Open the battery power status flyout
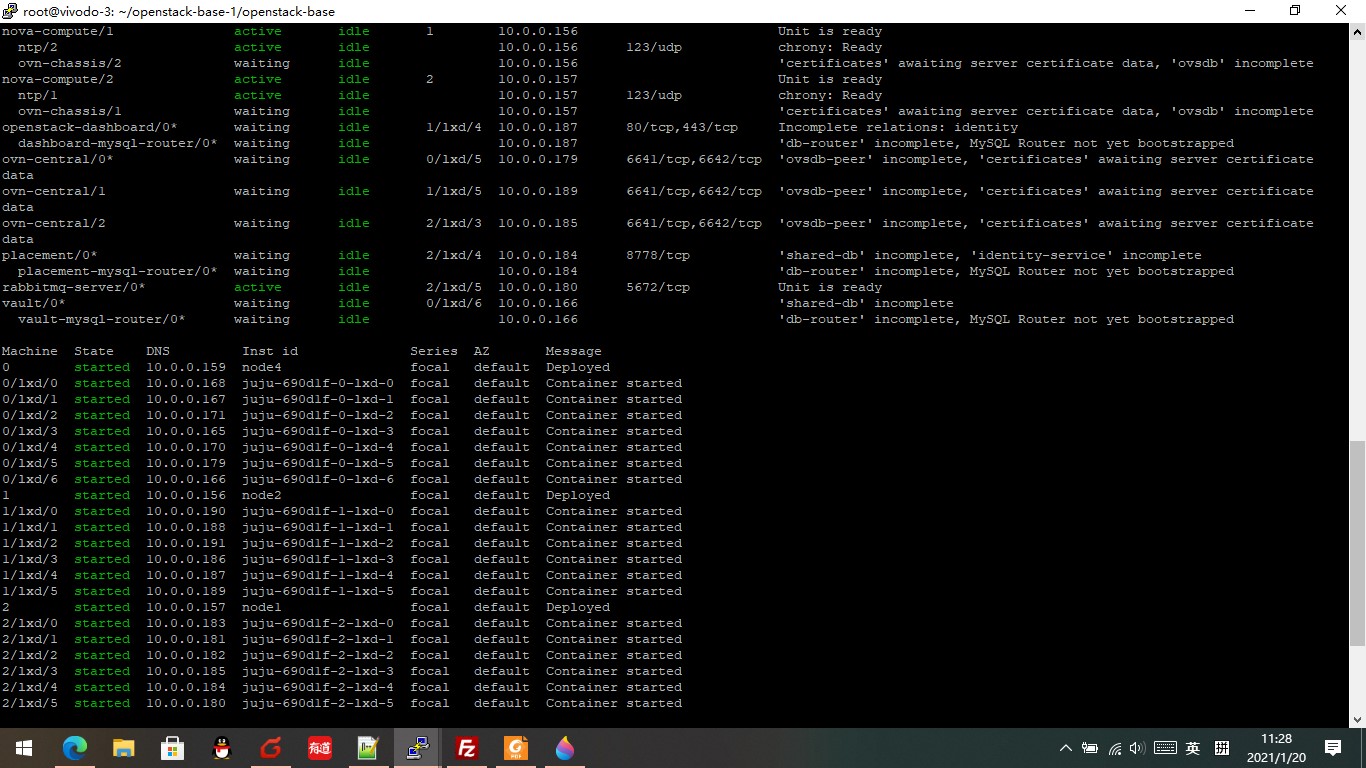 click(1090, 748)
